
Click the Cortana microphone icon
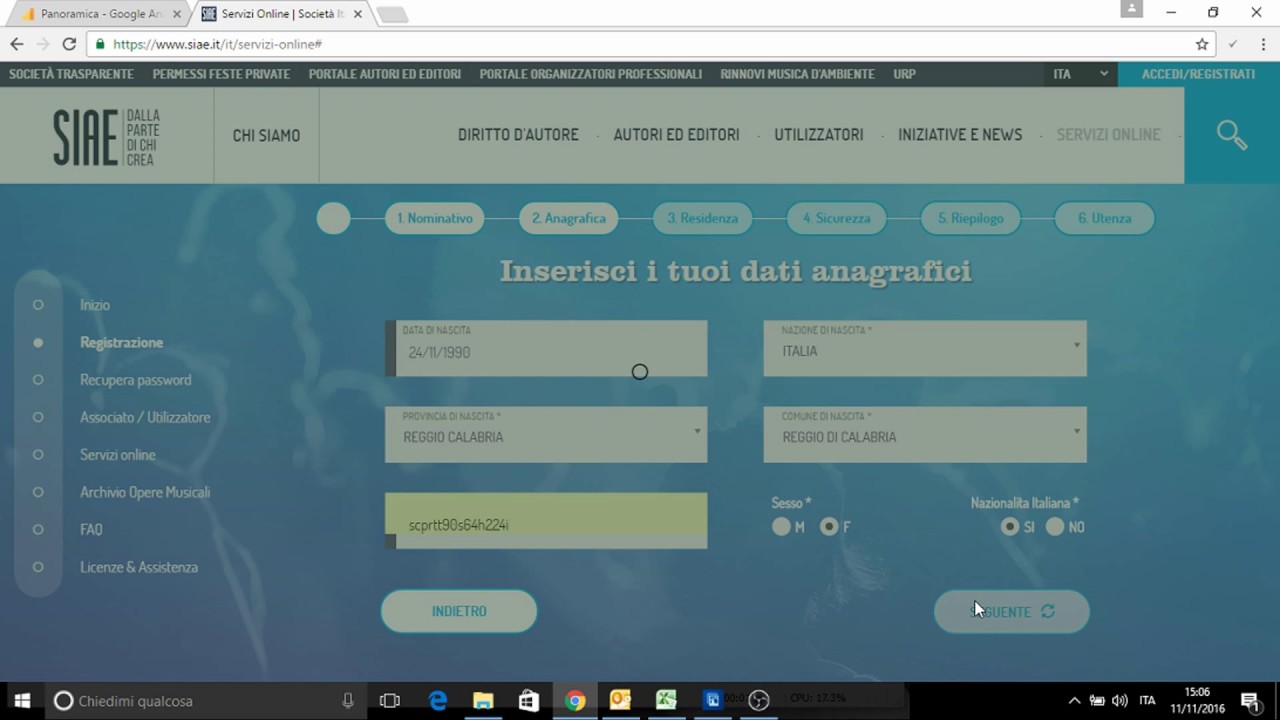point(348,701)
